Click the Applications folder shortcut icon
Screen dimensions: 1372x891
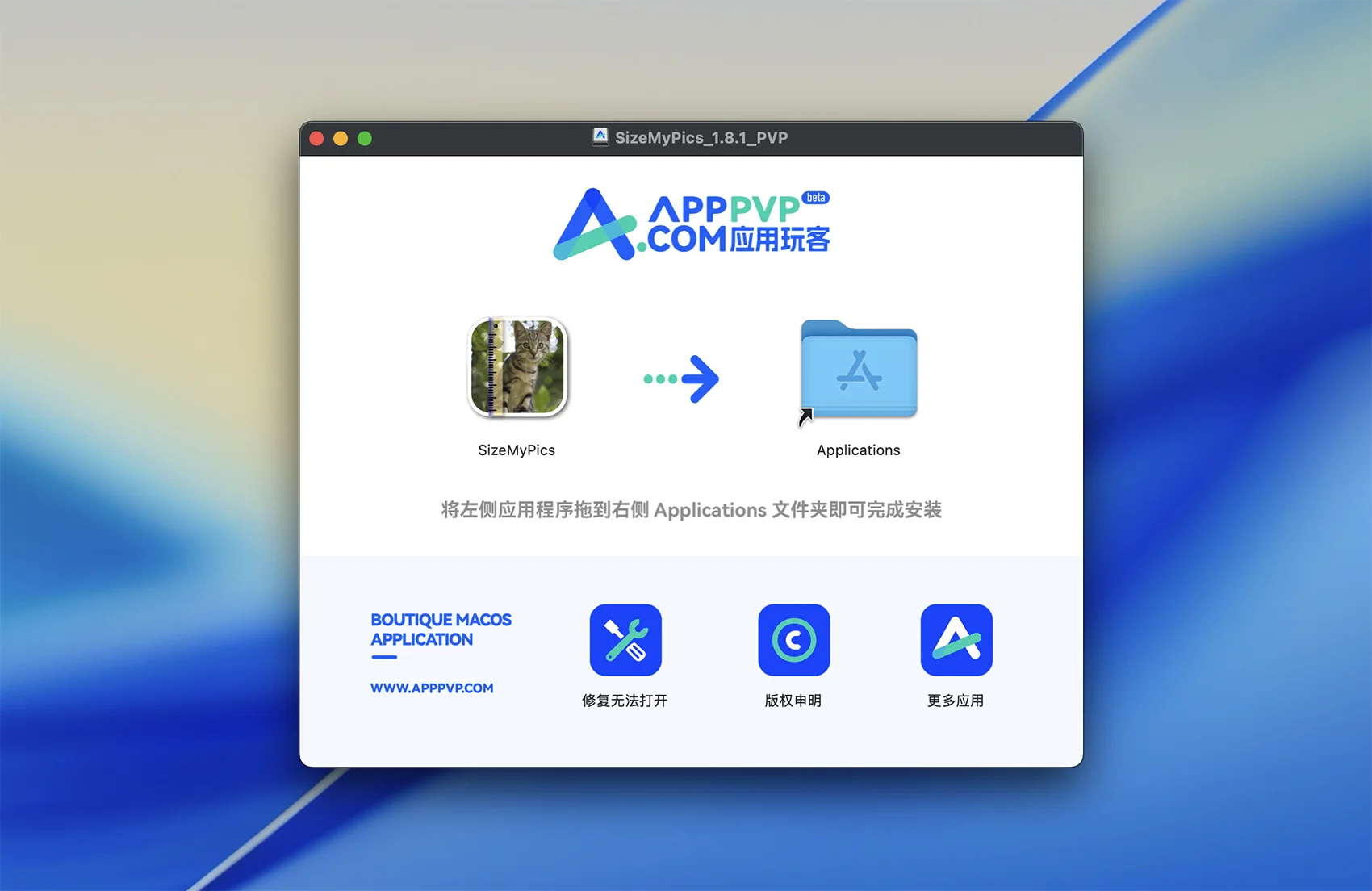pyautogui.click(x=859, y=369)
